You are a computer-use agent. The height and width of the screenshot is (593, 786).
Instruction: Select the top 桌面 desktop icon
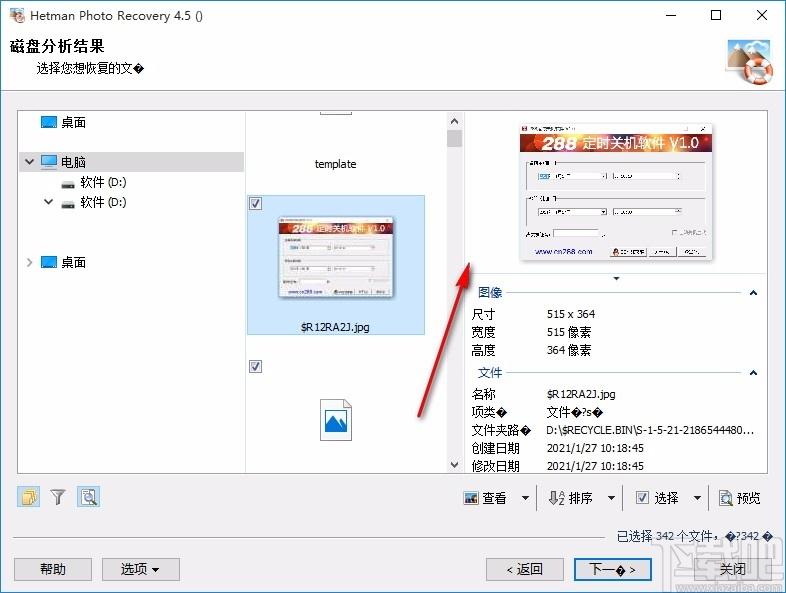point(49,122)
